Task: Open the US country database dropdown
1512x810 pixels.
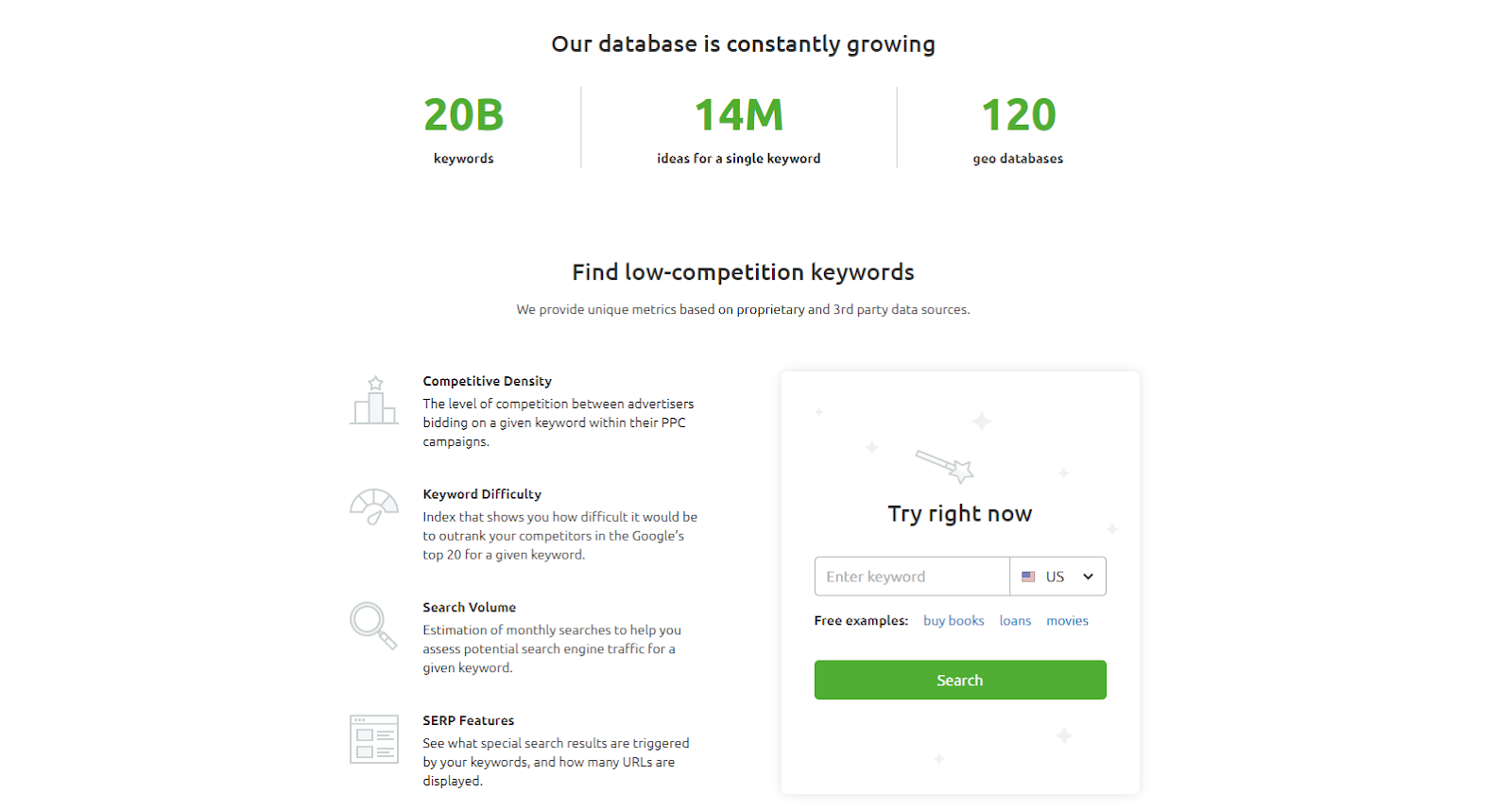Action: pos(1058,577)
